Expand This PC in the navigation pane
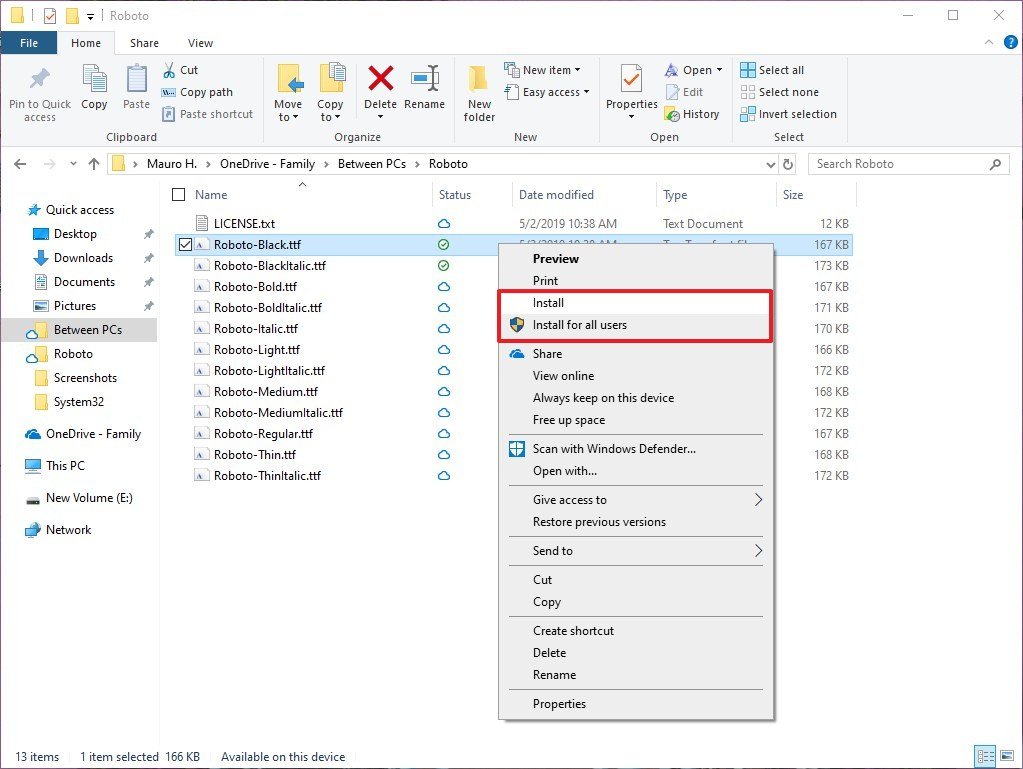 click(x=16, y=466)
